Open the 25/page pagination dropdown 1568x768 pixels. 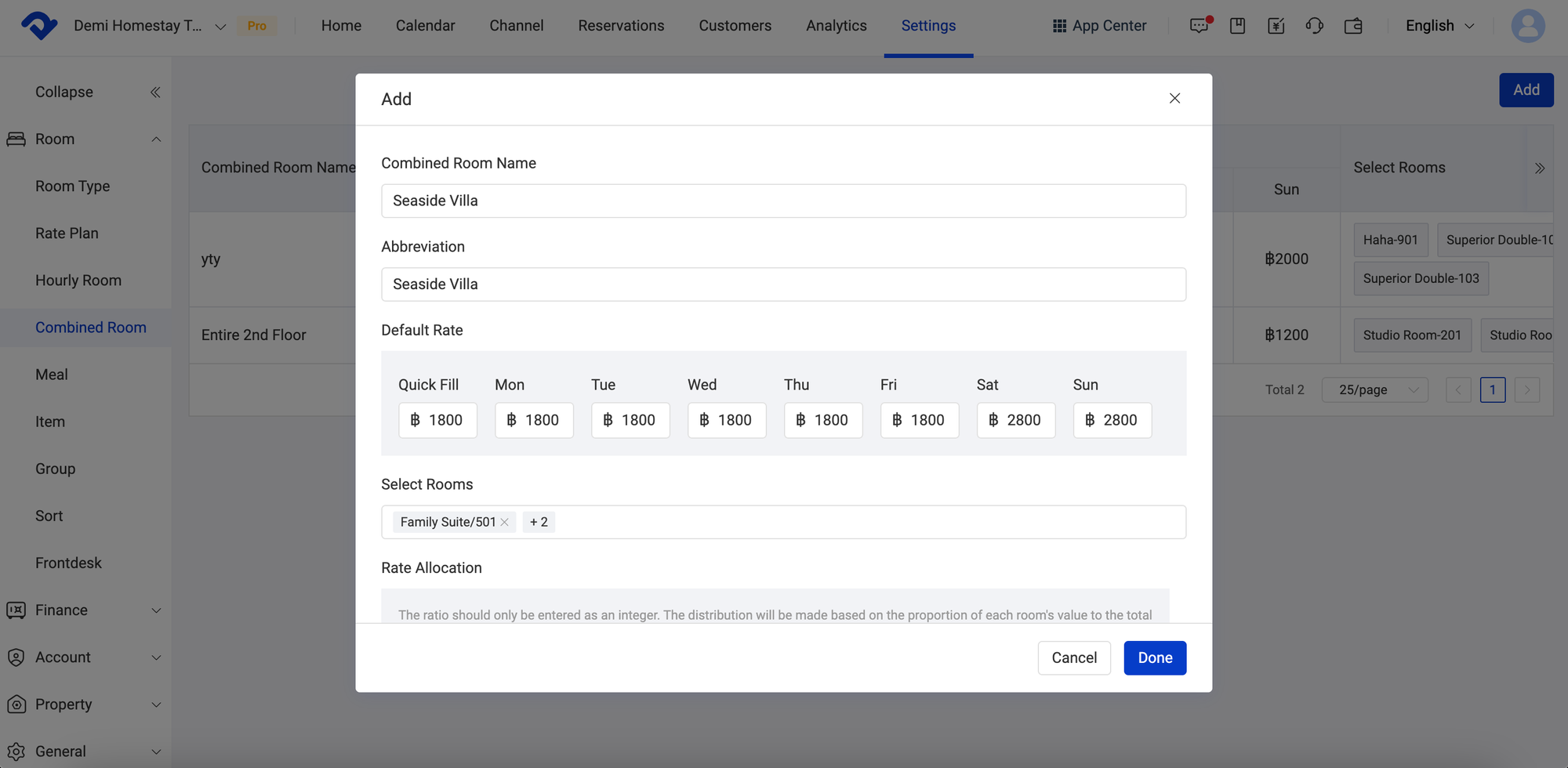[1375, 389]
